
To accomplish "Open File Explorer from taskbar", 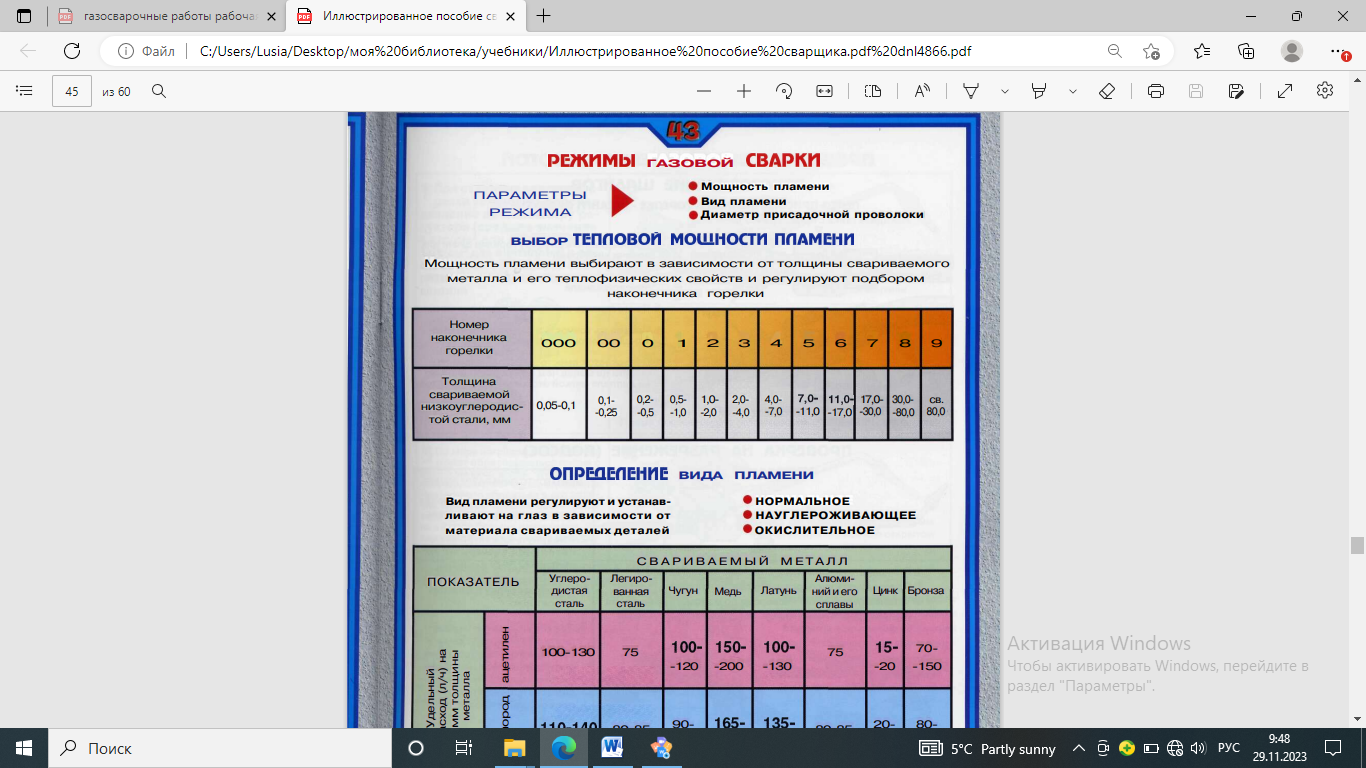I will 514,748.
